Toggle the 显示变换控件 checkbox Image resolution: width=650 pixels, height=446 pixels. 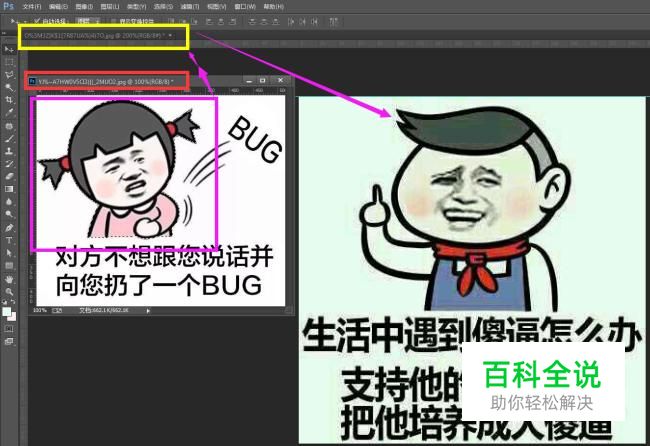point(113,21)
